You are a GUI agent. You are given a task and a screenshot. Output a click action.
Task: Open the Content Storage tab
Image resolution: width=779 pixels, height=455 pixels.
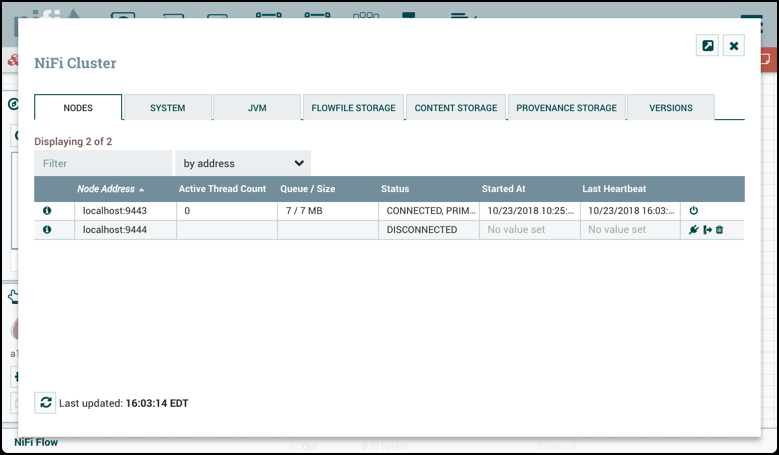click(456, 108)
